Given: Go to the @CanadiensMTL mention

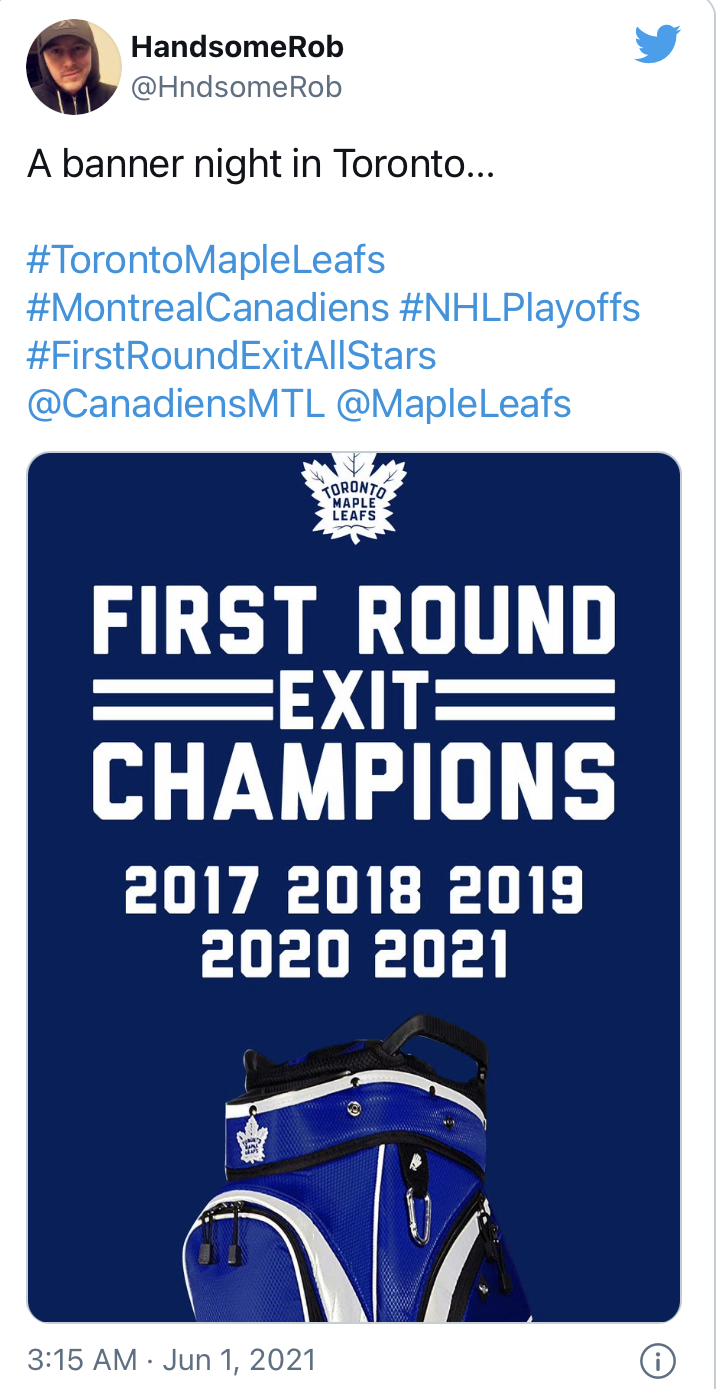Looking at the screenshot, I should coord(176,403).
